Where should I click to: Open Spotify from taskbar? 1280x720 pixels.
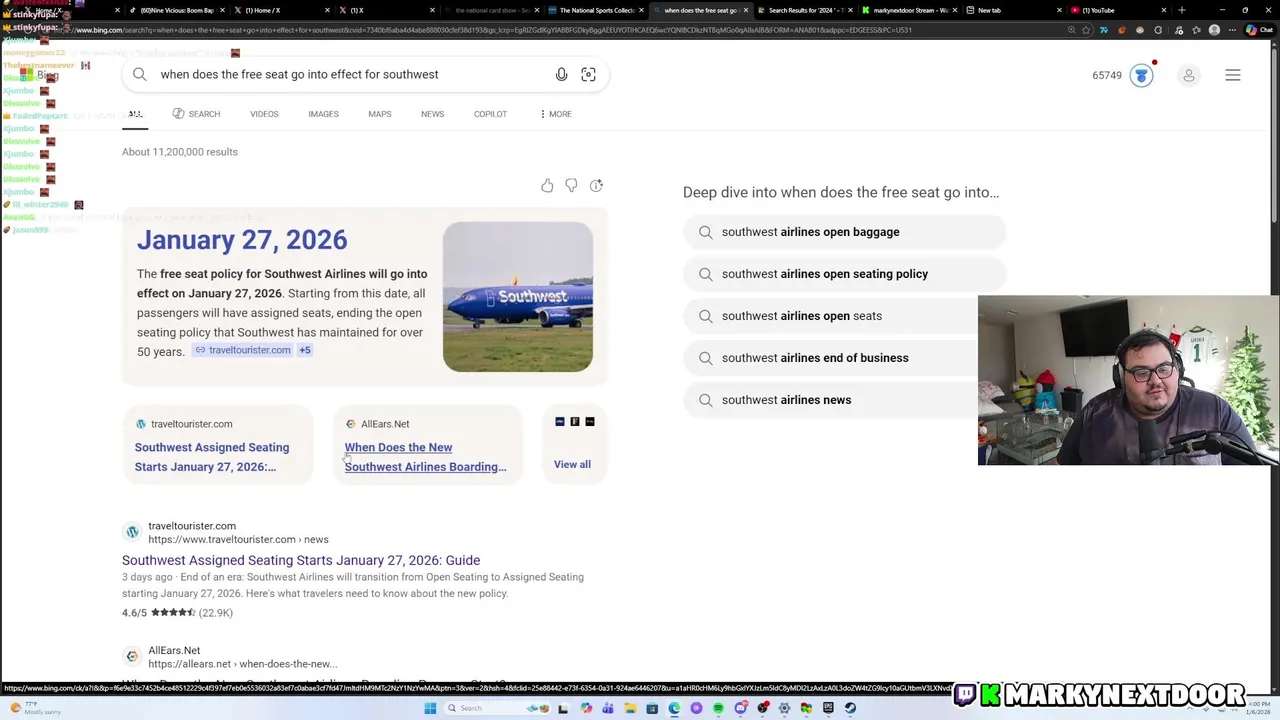click(x=718, y=708)
